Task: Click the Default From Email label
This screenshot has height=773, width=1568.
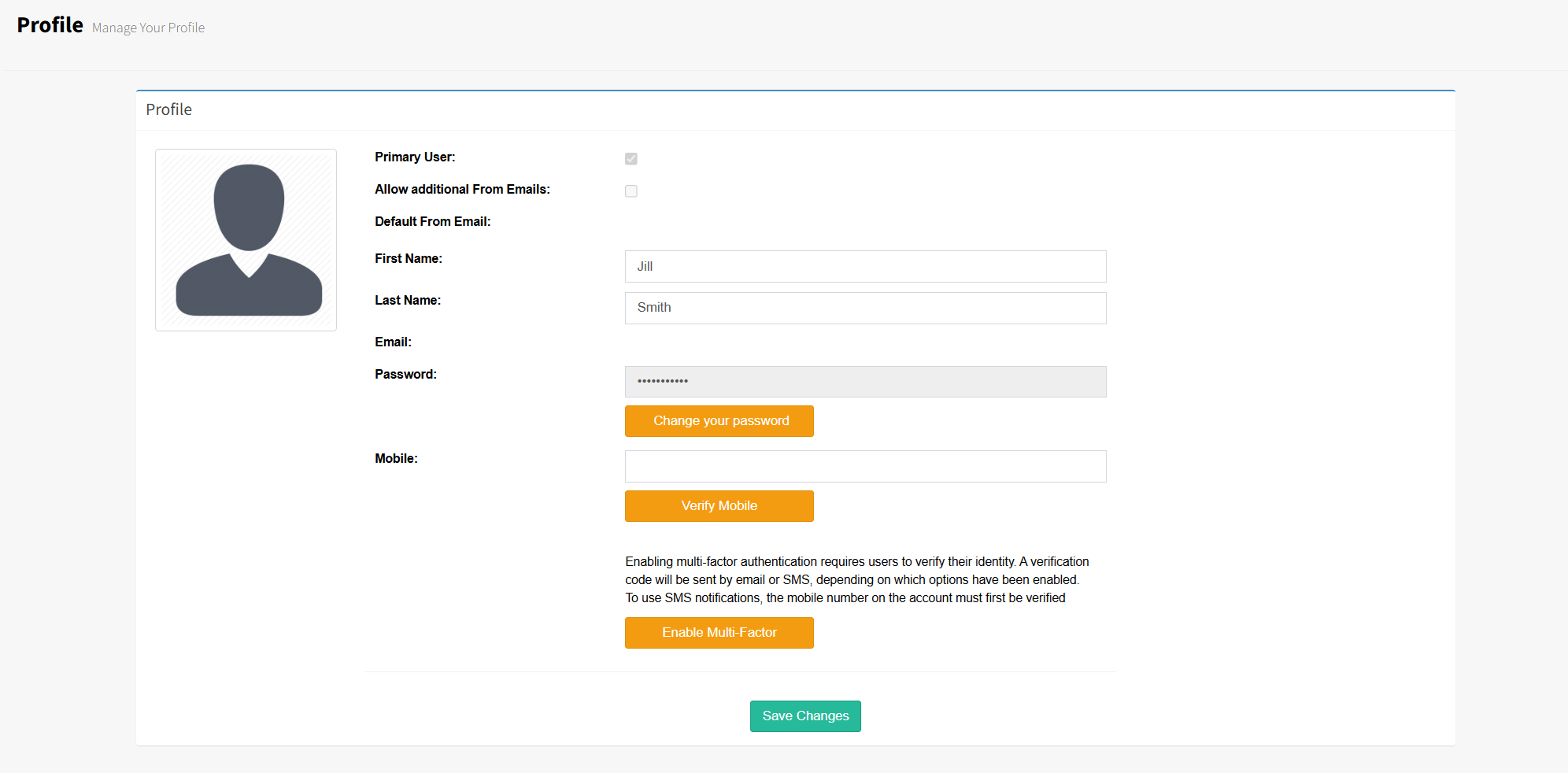Action: [432, 221]
